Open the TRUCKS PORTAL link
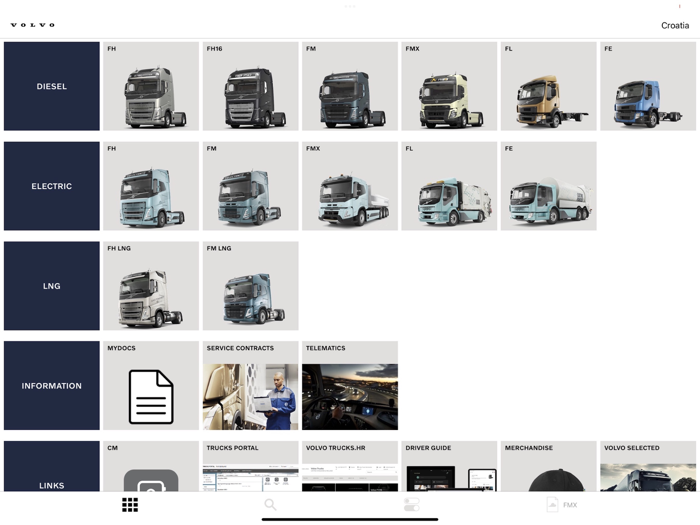This screenshot has width=700, height=525. pos(250,467)
